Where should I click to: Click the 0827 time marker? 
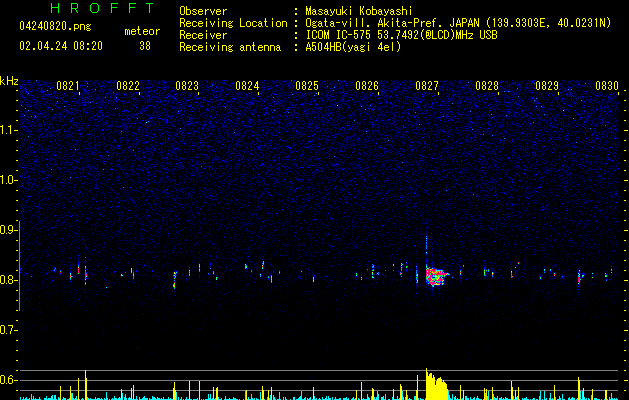427,86
